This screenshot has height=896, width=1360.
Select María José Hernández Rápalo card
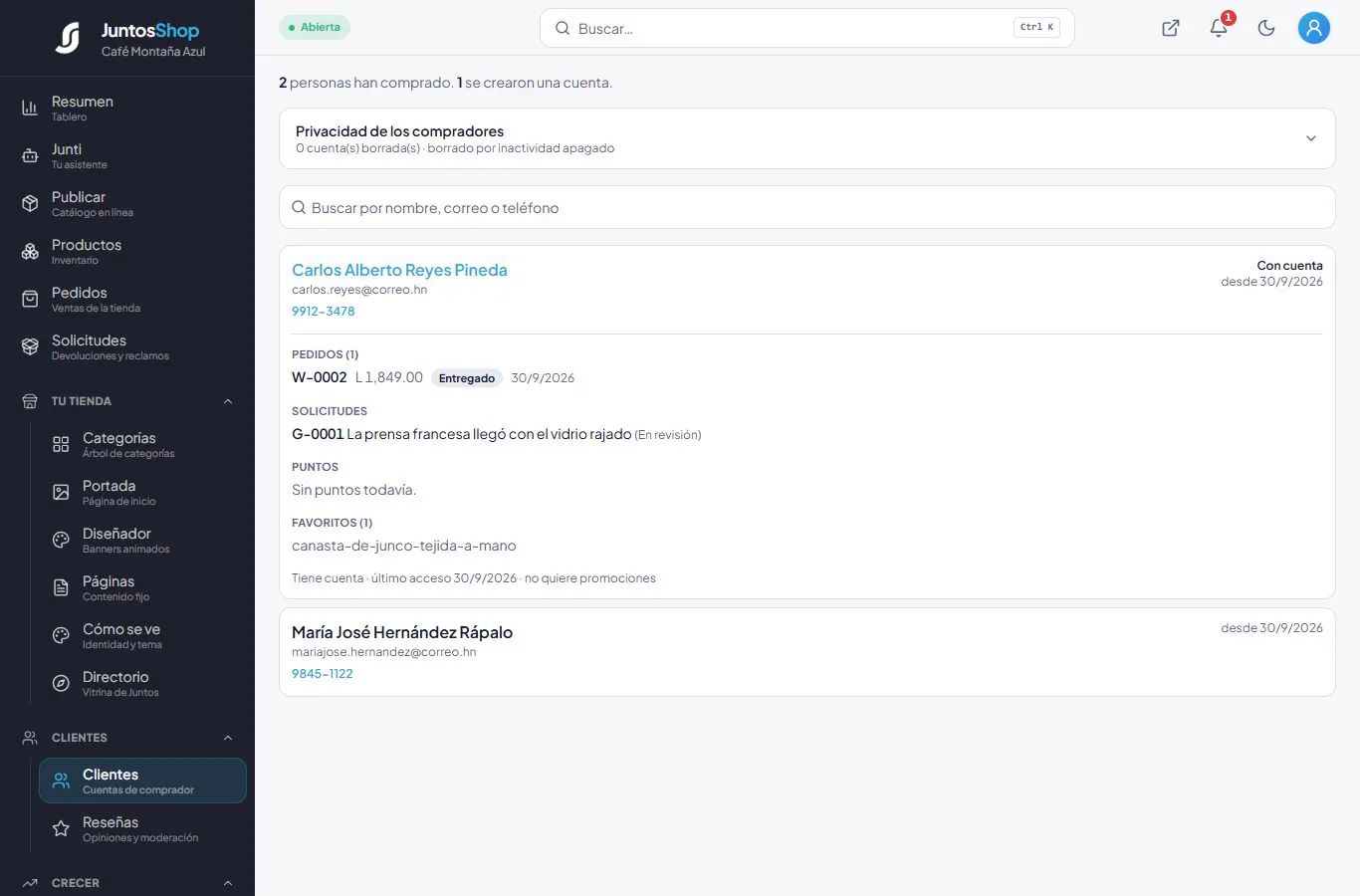806,652
